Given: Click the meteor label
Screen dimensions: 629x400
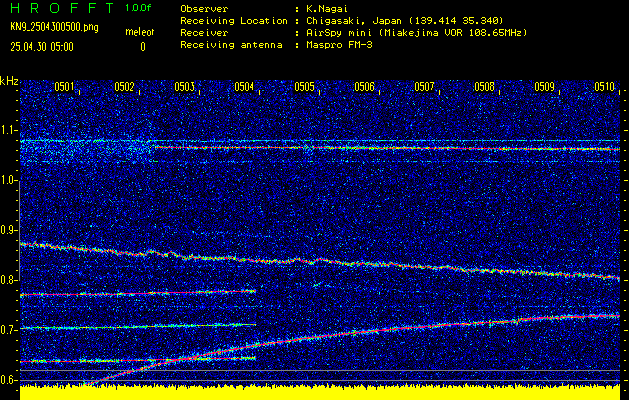Looking at the screenshot, I should coord(140,32).
